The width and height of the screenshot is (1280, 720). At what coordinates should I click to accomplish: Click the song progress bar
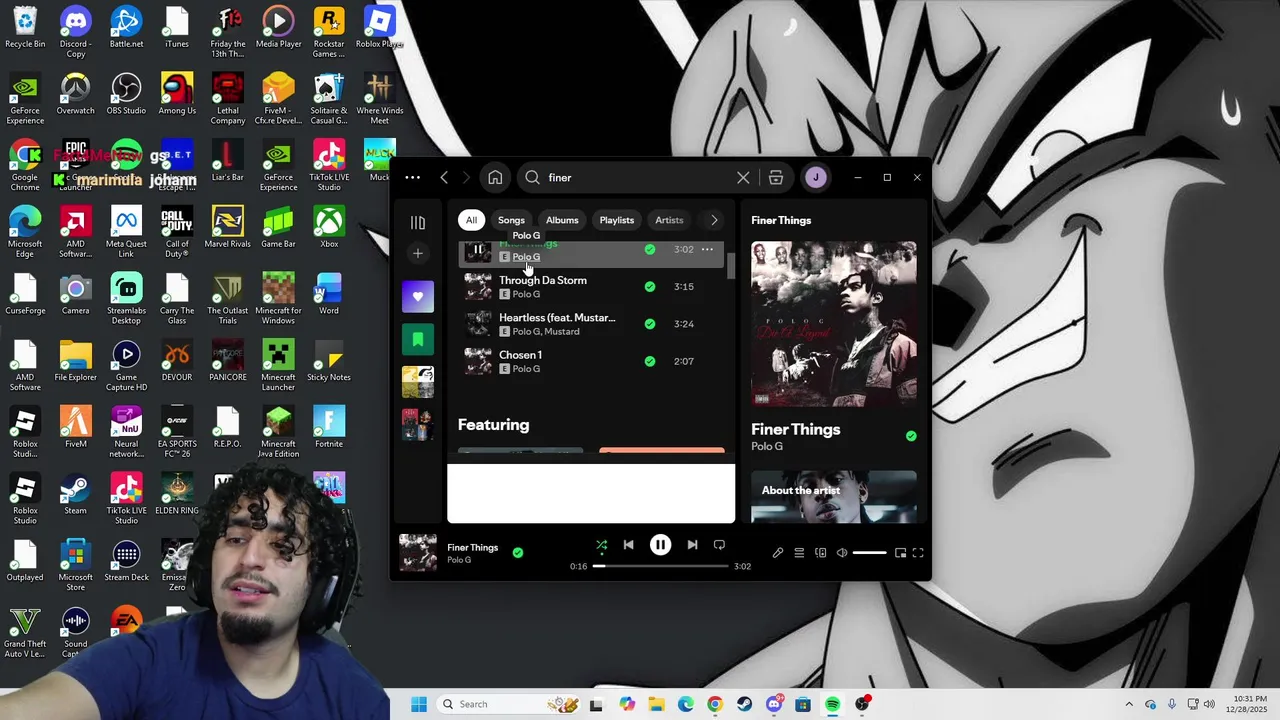pos(661,566)
